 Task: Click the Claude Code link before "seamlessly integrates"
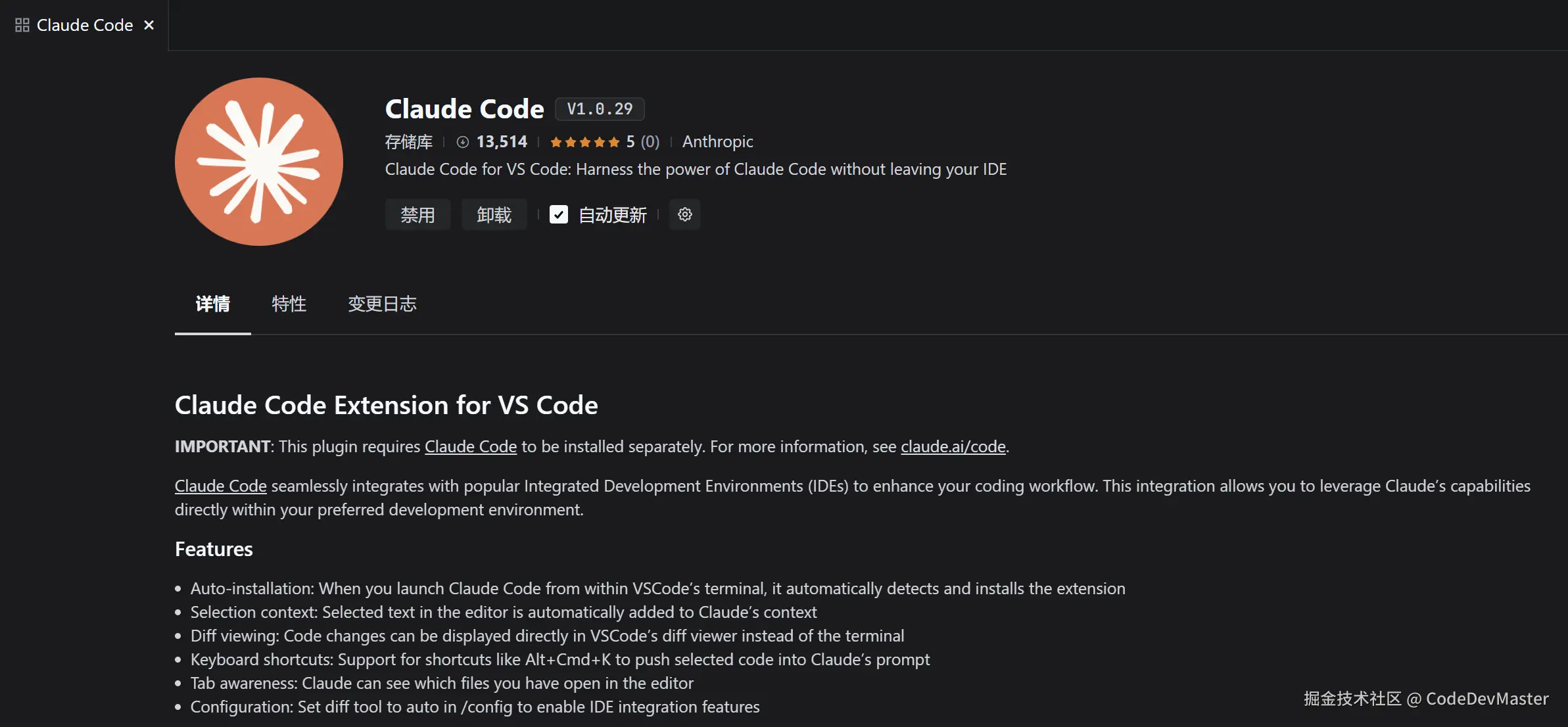220,486
